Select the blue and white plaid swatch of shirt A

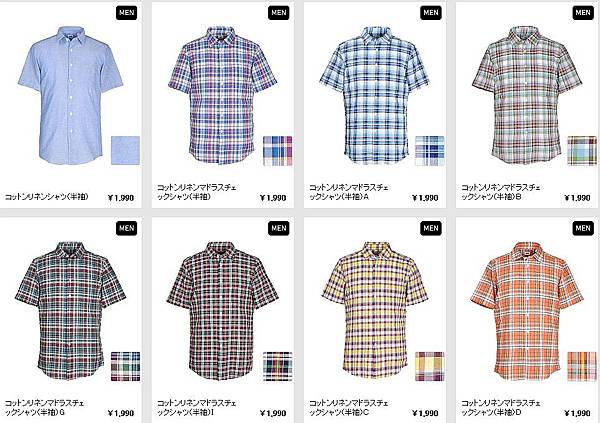click(x=430, y=150)
